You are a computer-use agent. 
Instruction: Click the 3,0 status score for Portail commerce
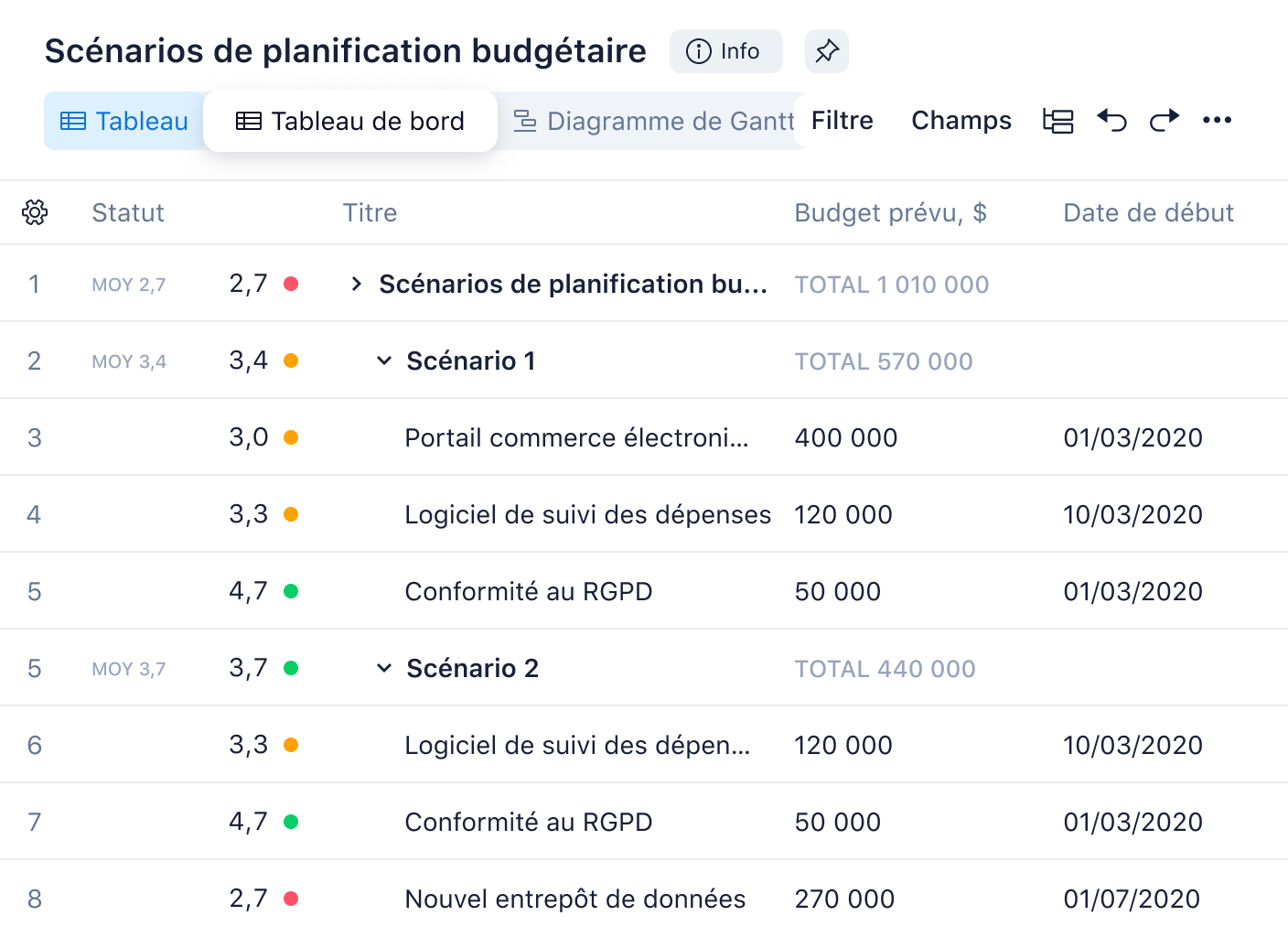click(x=248, y=437)
